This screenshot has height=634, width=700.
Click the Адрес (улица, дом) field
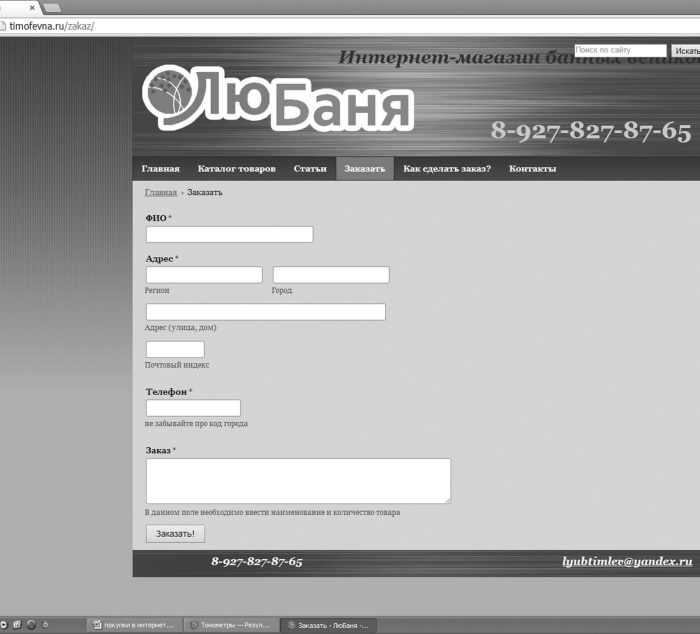pyautogui.click(x=266, y=312)
